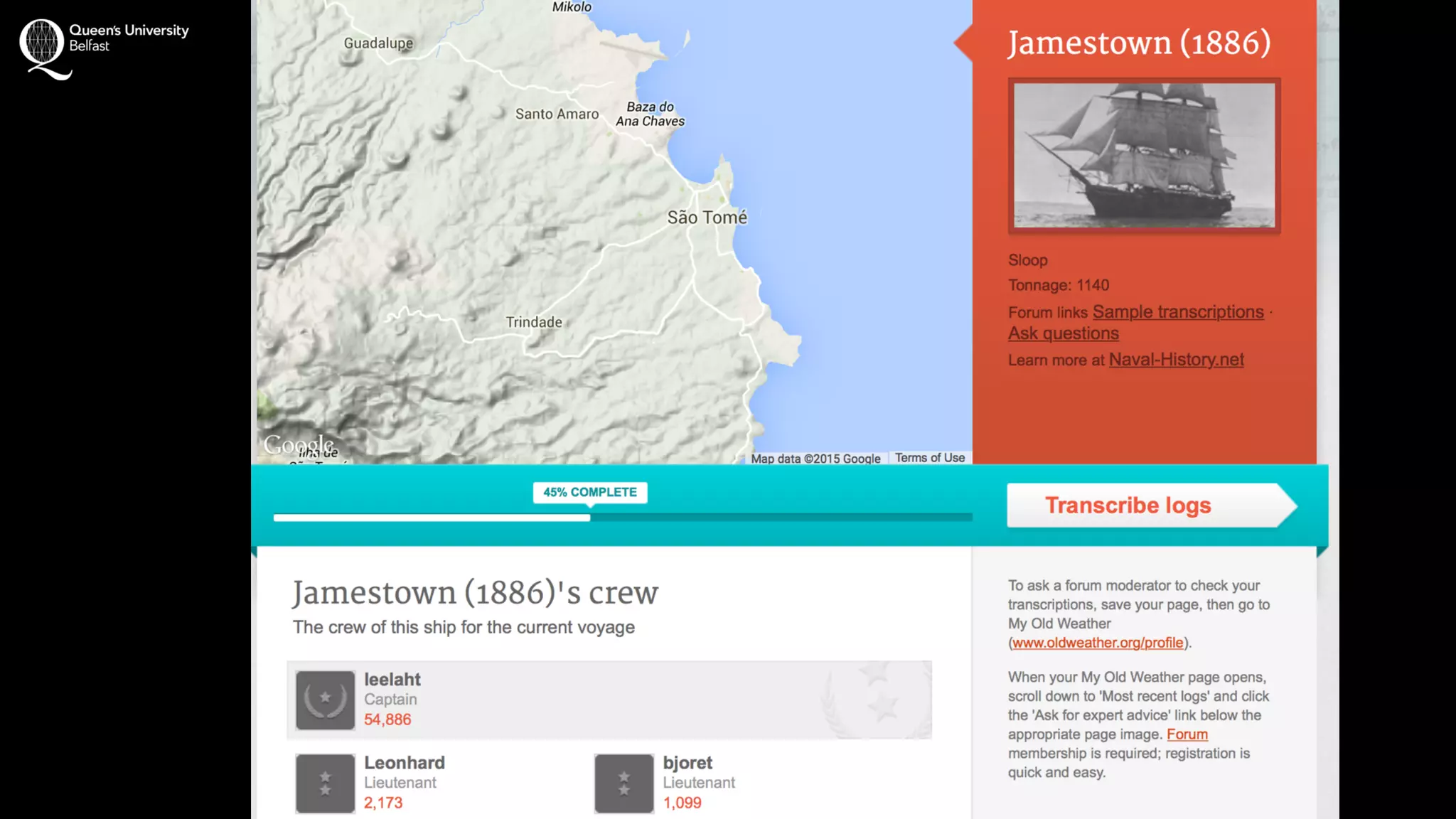The image size is (1456, 819).
Task: Click leelaht's Captain rank badge icon
Action: pyautogui.click(x=325, y=700)
